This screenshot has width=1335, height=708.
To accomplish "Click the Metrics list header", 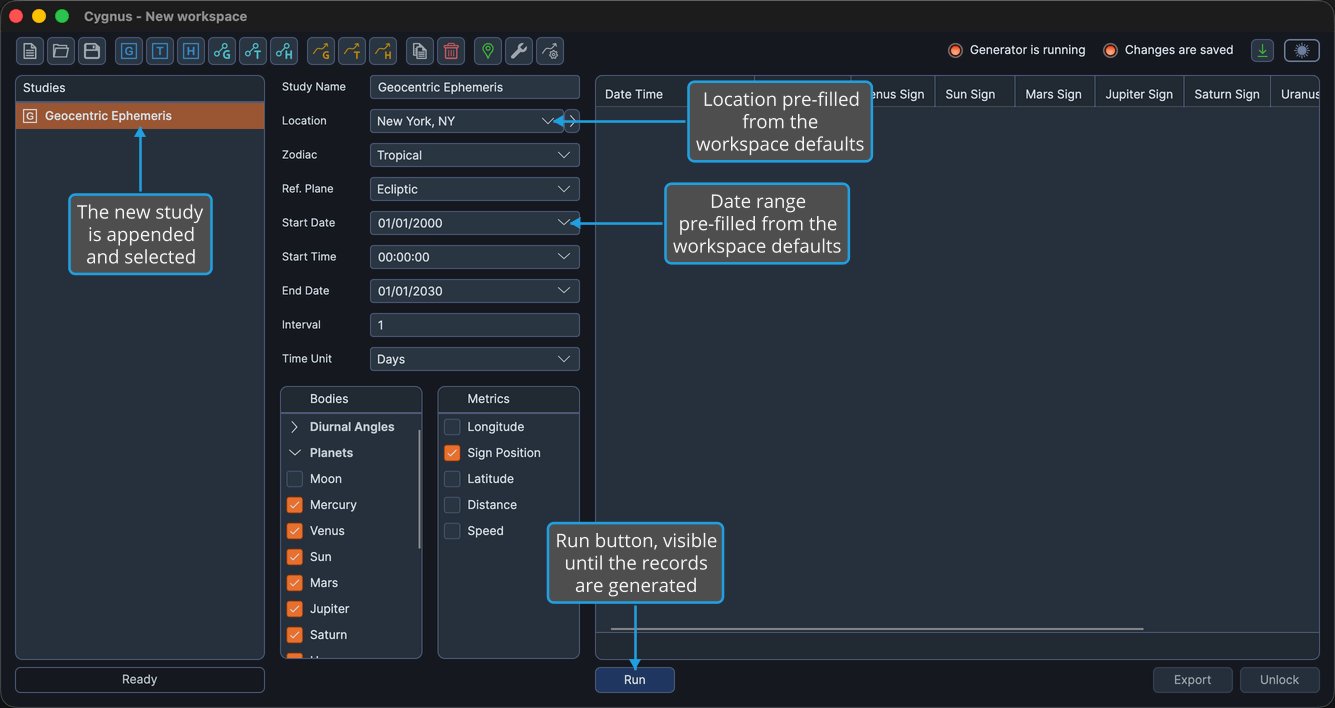I will [509, 399].
